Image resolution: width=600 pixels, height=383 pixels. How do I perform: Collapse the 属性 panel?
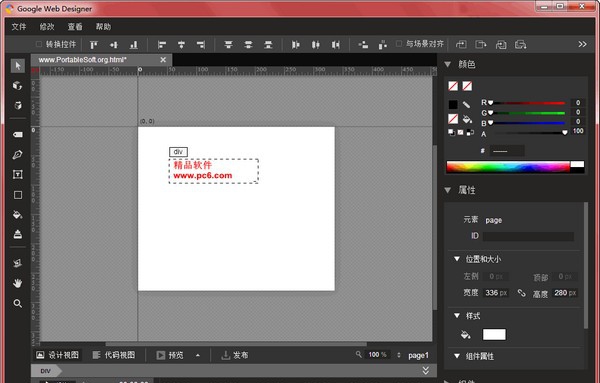point(447,190)
